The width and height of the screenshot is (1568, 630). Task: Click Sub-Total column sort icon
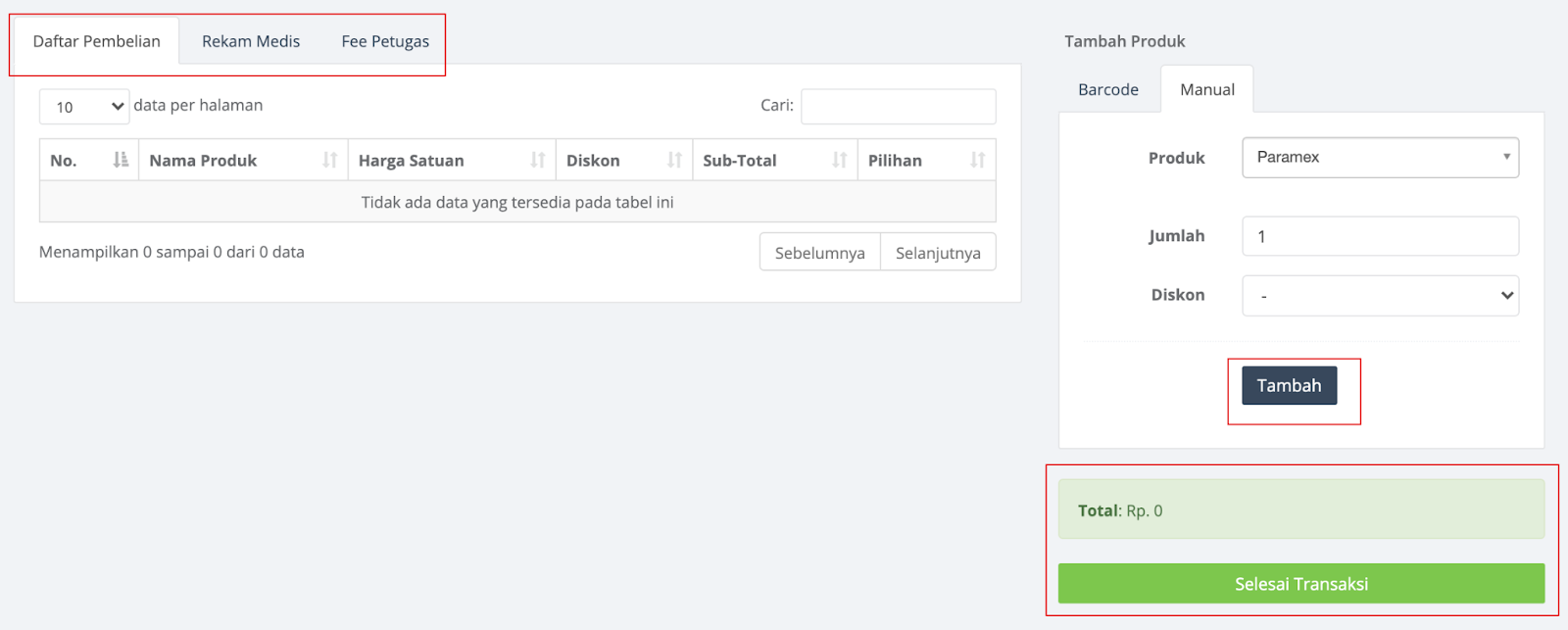pos(839,160)
